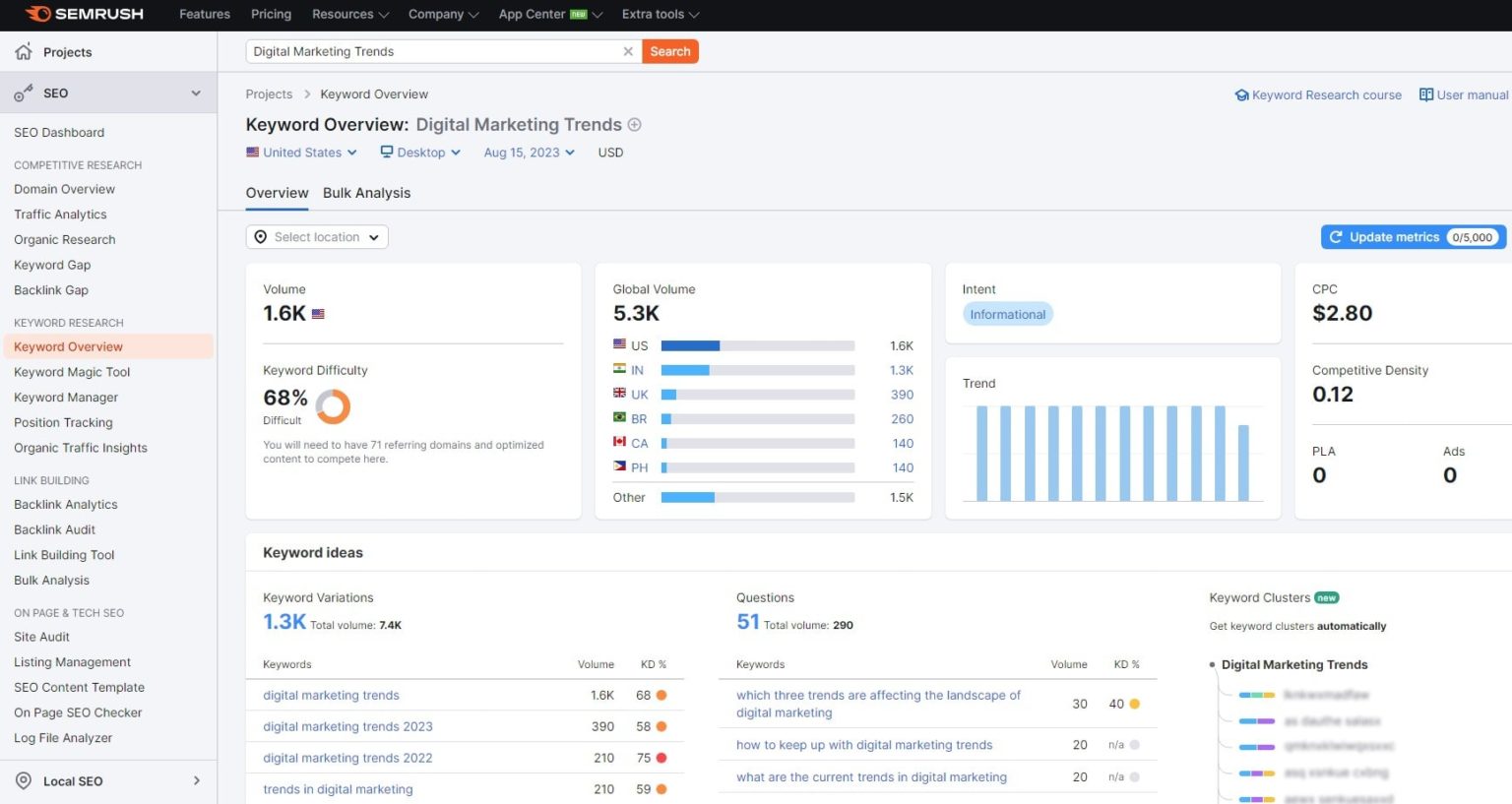This screenshot has width=1512, height=804.
Task: Collapse the SEO sidebar section
Action: coord(196,93)
